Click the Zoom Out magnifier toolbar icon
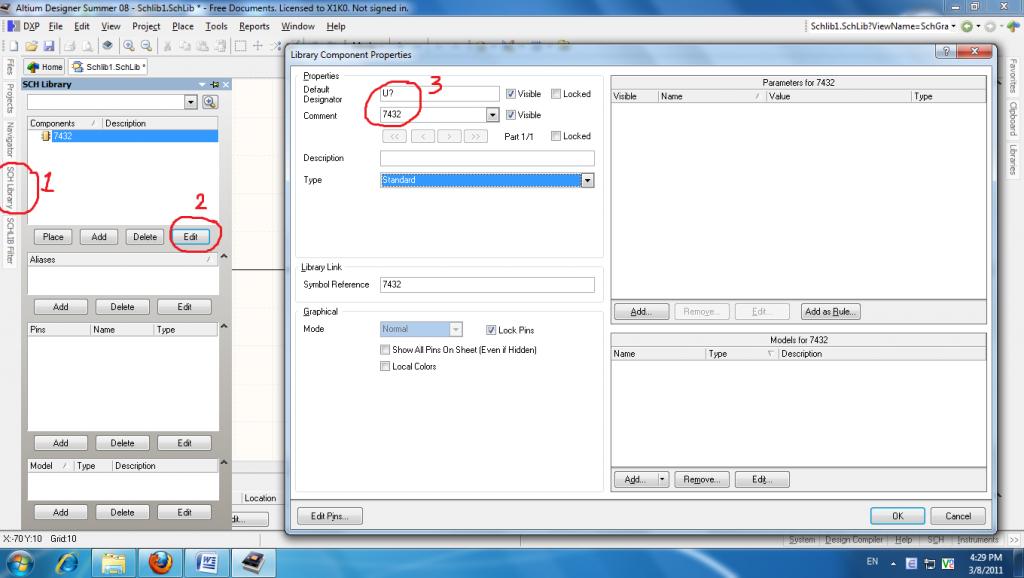 point(146,46)
